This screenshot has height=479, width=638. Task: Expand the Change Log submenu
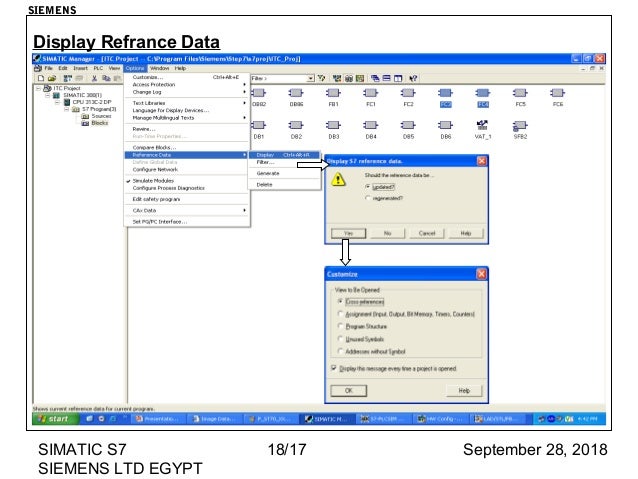(187, 92)
